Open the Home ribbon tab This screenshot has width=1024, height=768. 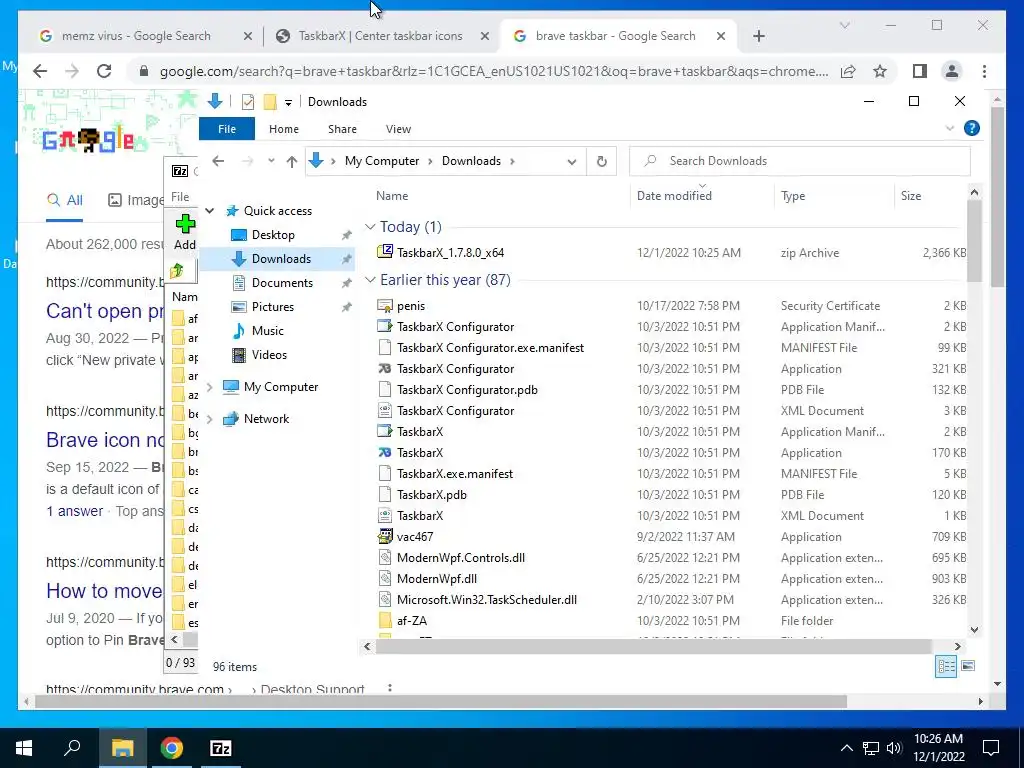(283, 129)
